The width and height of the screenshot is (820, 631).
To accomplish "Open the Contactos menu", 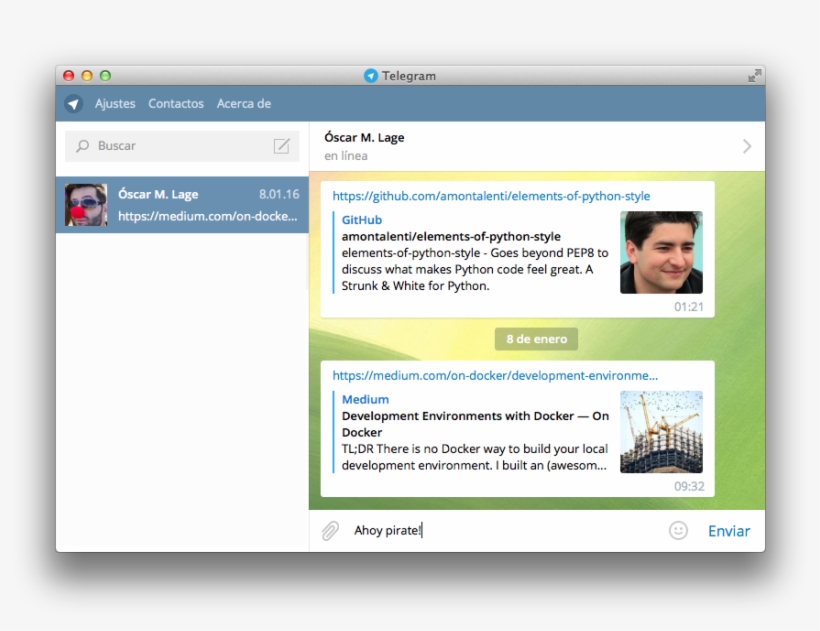I will (176, 103).
